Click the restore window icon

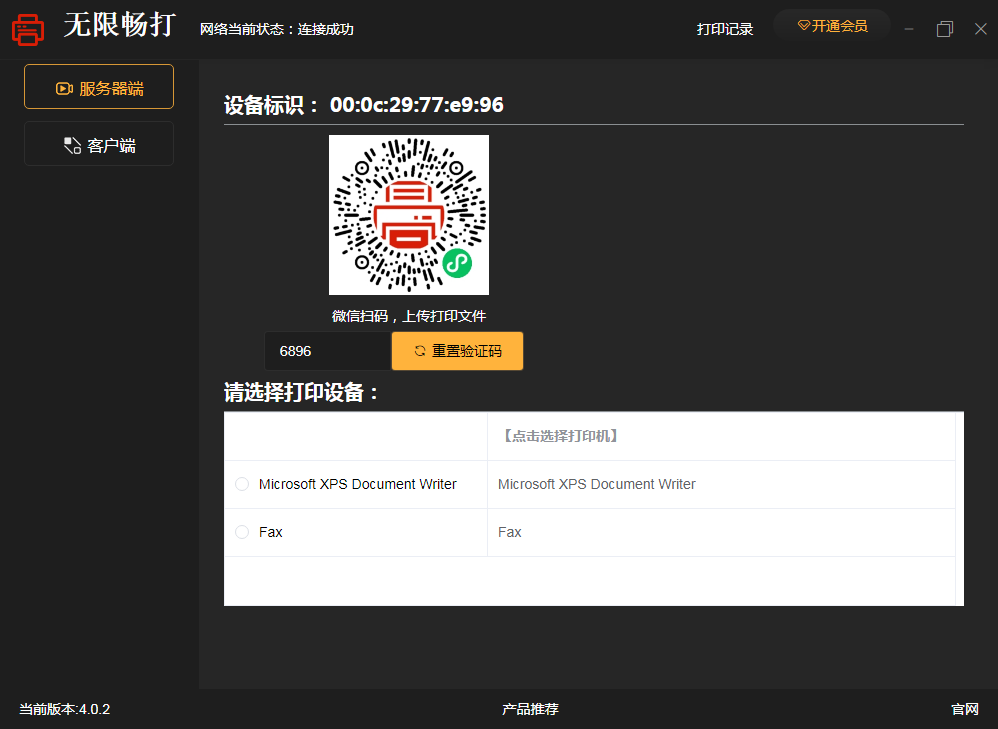944,29
